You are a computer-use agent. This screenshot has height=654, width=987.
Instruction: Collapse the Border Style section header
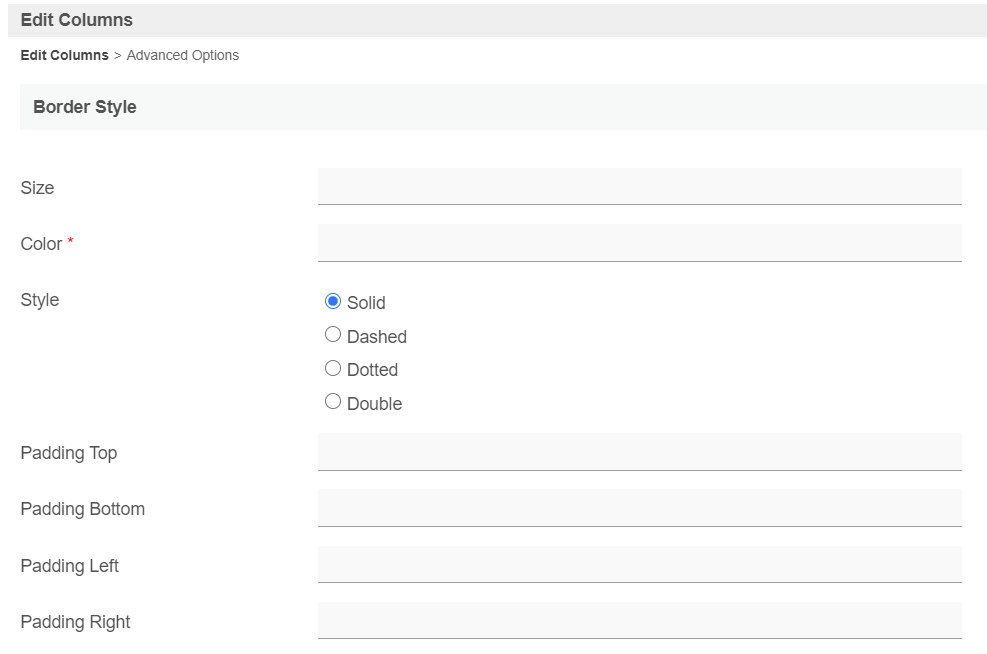click(x=85, y=107)
